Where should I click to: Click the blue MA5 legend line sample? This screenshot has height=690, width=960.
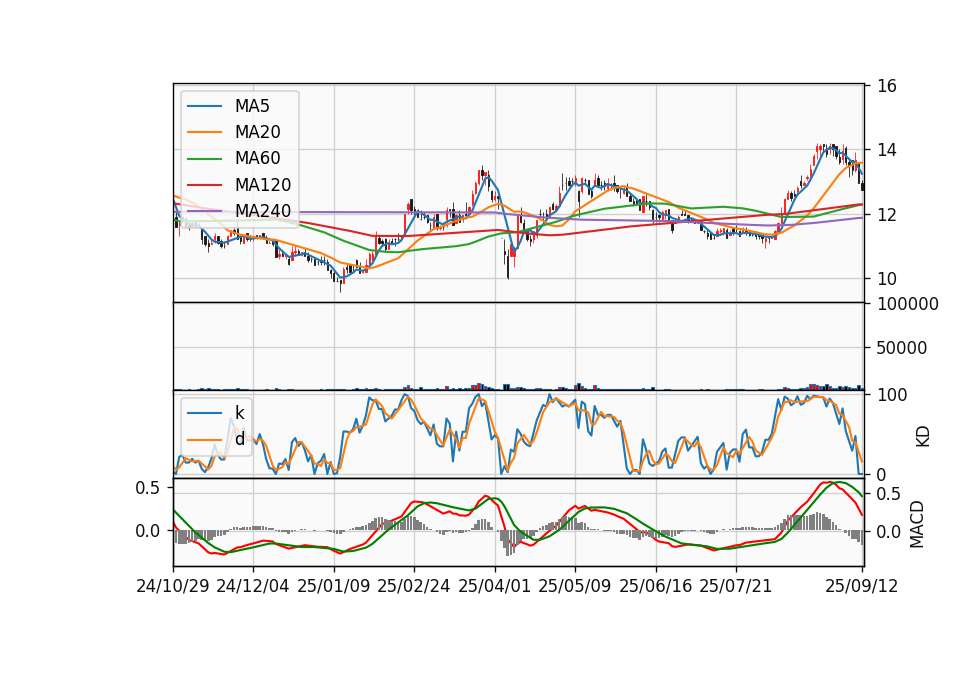(204, 107)
